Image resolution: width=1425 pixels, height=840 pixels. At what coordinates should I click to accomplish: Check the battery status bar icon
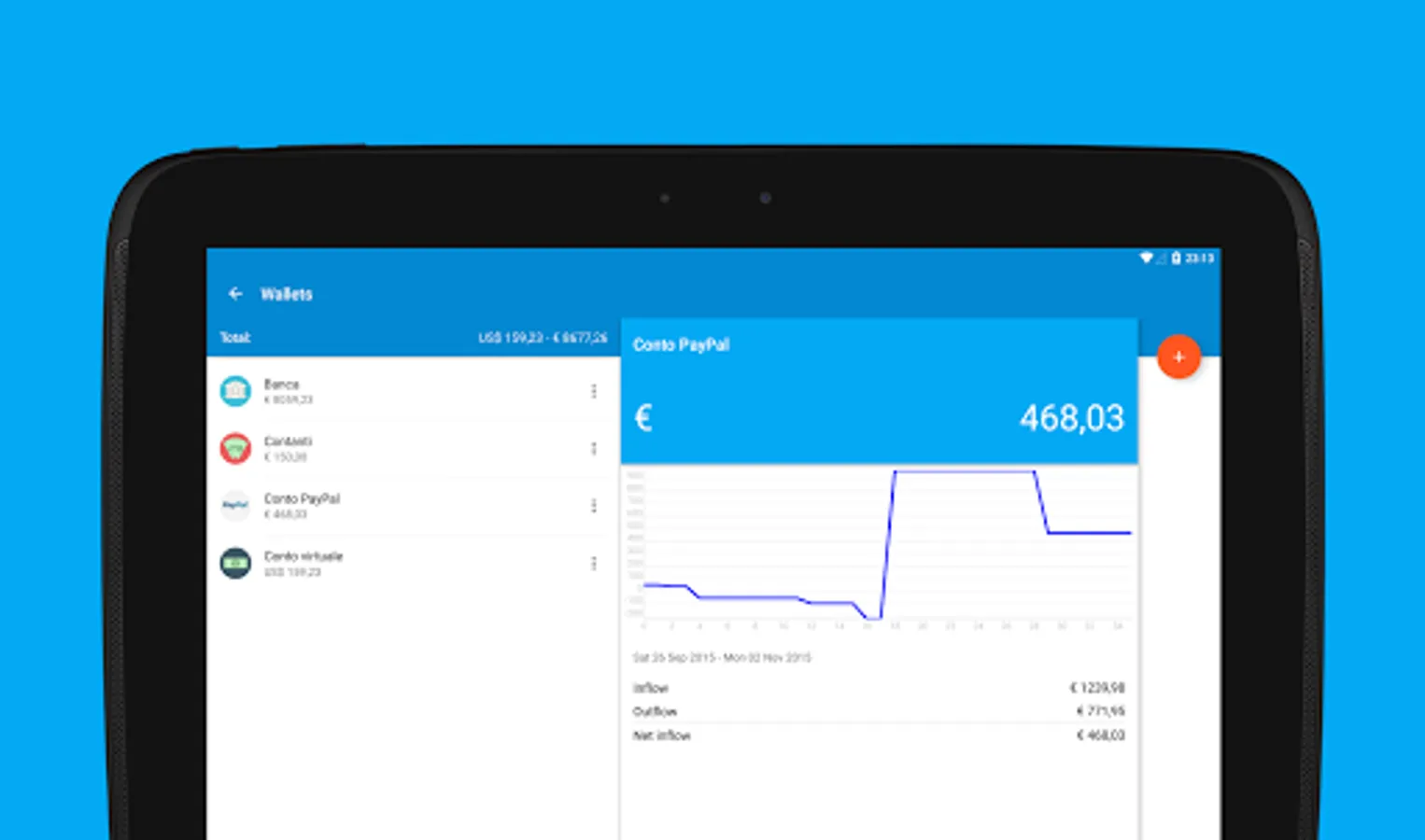pos(1177,259)
